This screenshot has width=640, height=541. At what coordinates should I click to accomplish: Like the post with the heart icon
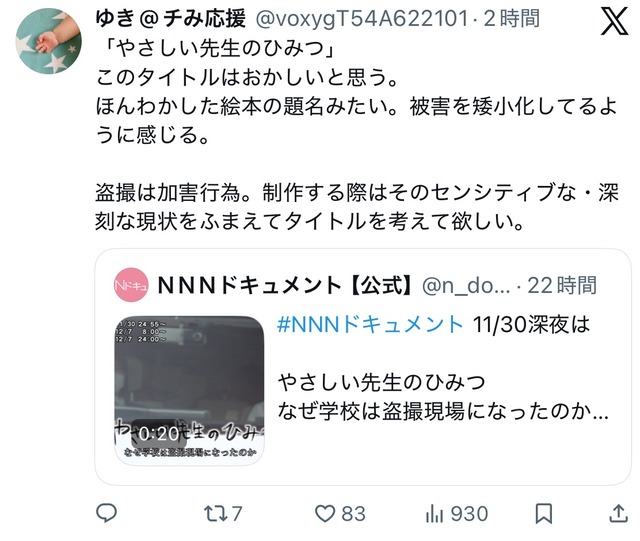[x=325, y=513]
